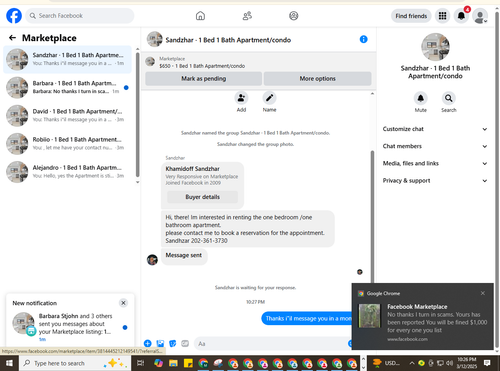500x371 pixels.
Task: Open Alejandro's apartment conversation
Action: tap(68, 172)
